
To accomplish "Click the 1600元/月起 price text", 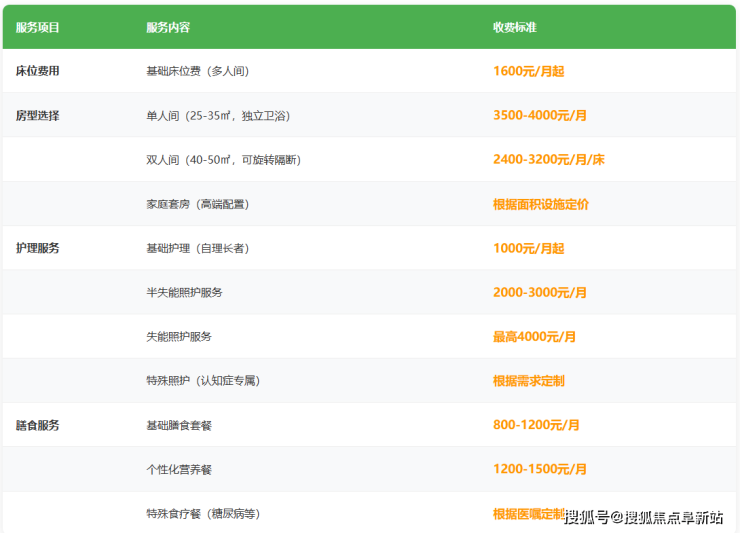I will click(529, 71).
